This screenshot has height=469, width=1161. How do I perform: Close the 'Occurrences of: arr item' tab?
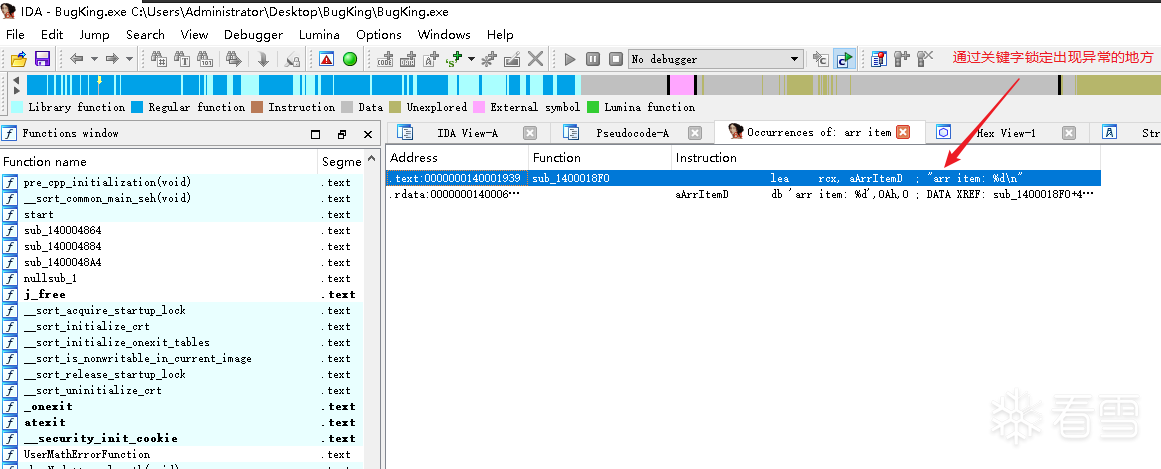[x=903, y=132]
